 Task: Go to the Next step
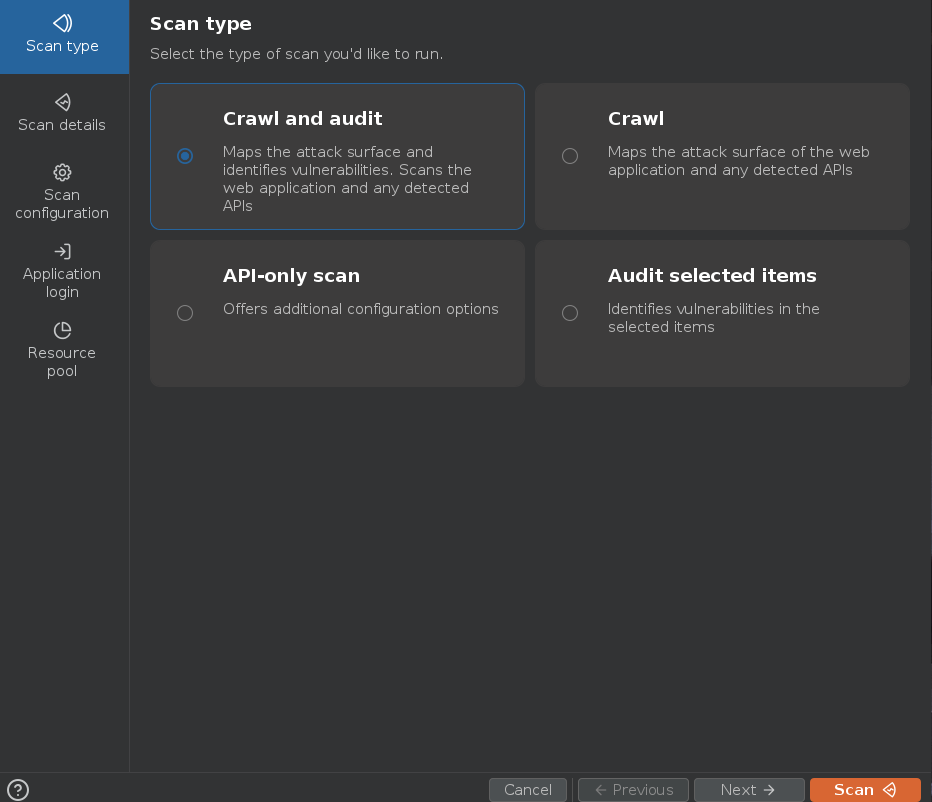pos(748,790)
